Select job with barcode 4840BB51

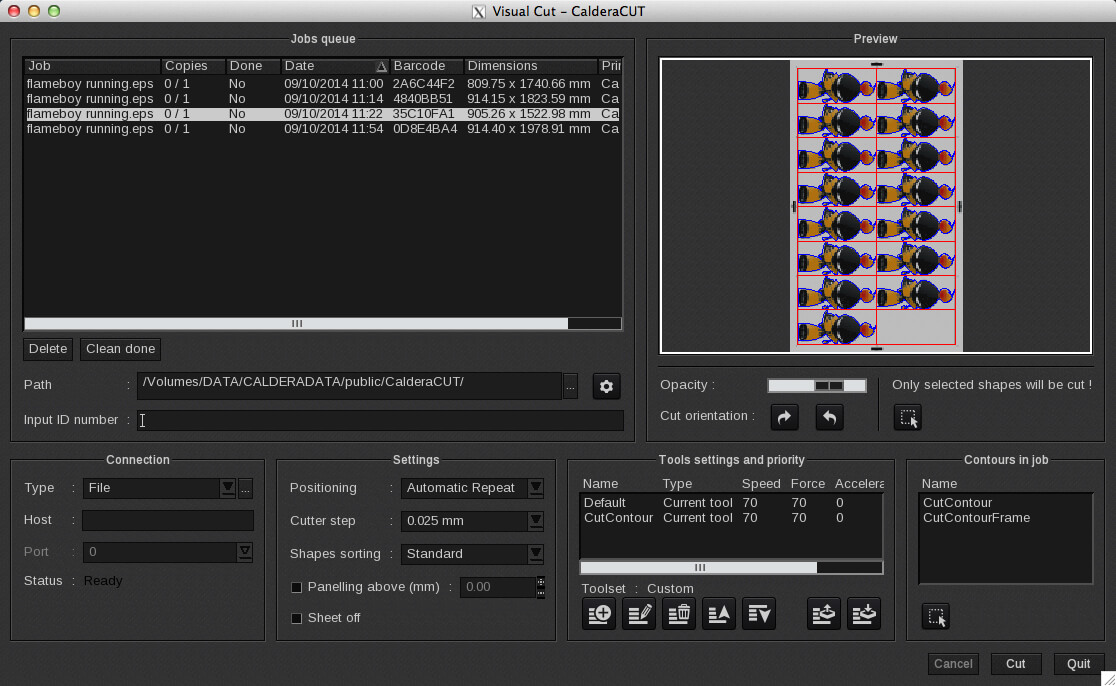tap(322, 99)
